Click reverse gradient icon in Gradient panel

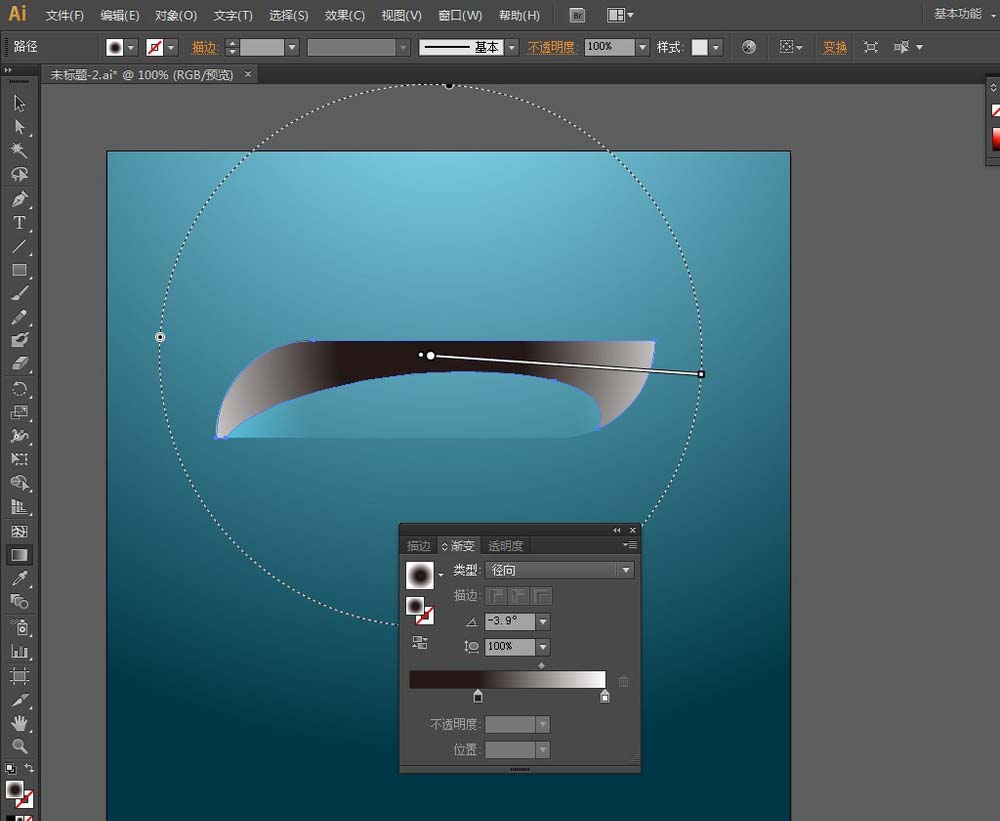click(420, 642)
